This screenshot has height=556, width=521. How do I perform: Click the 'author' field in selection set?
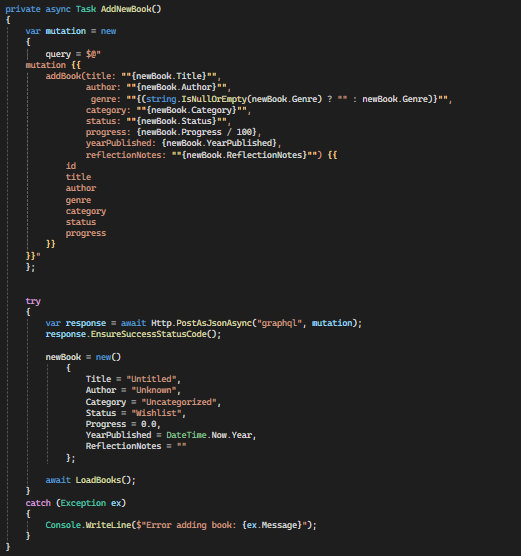[x=81, y=188]
